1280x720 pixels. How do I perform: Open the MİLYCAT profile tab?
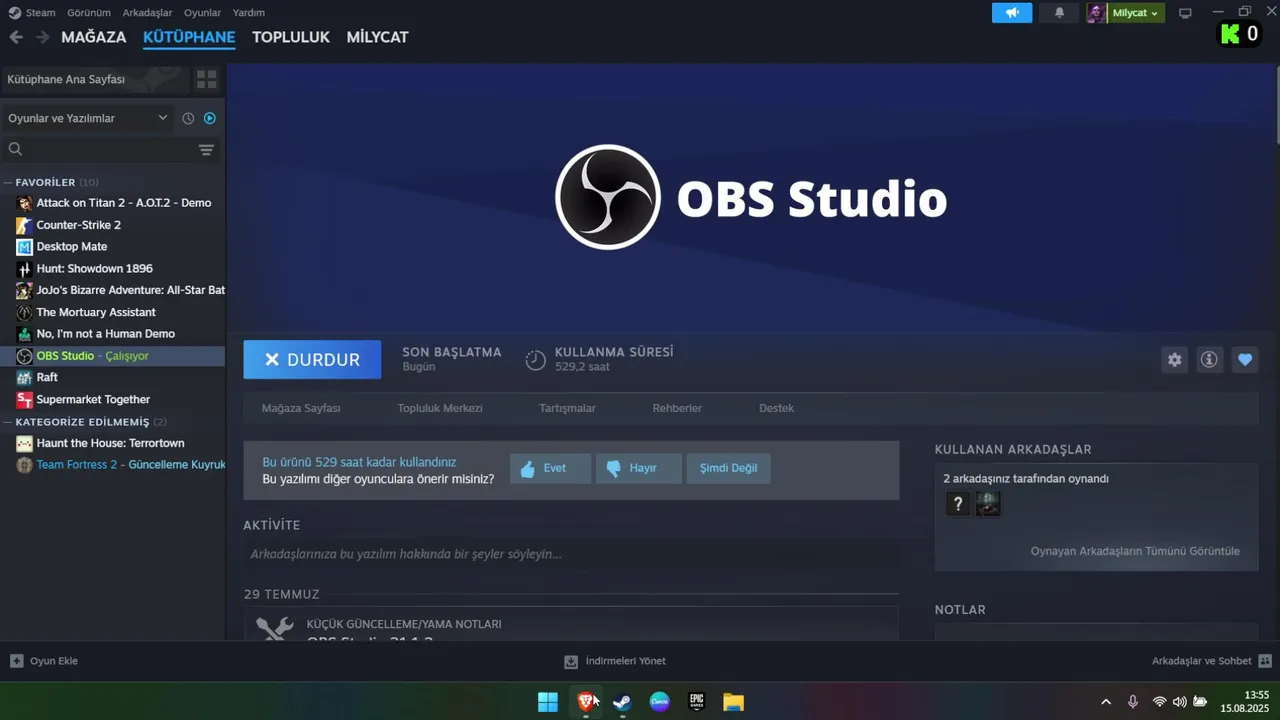click(x=377, y=37)
